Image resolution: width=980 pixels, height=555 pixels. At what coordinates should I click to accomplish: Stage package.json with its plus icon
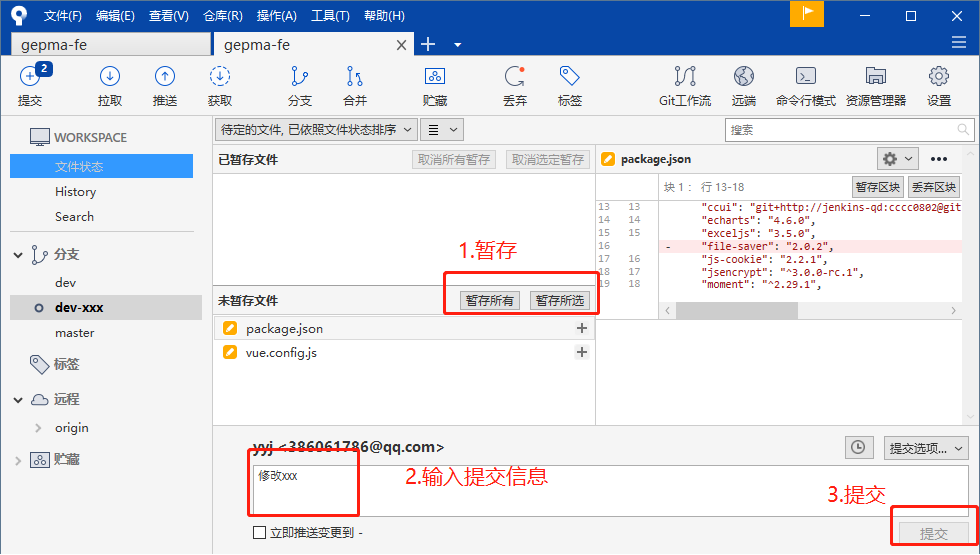point(582,328)
